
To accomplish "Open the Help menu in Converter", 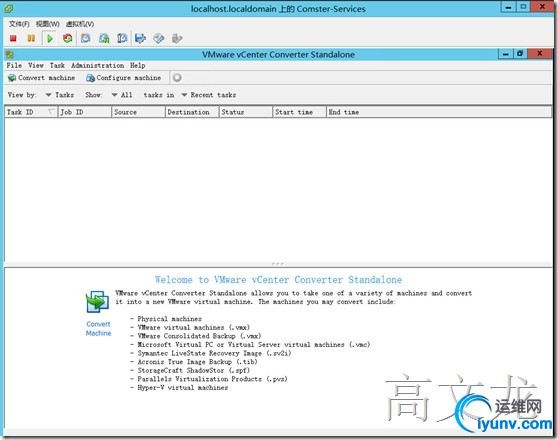I will [137, 65].
